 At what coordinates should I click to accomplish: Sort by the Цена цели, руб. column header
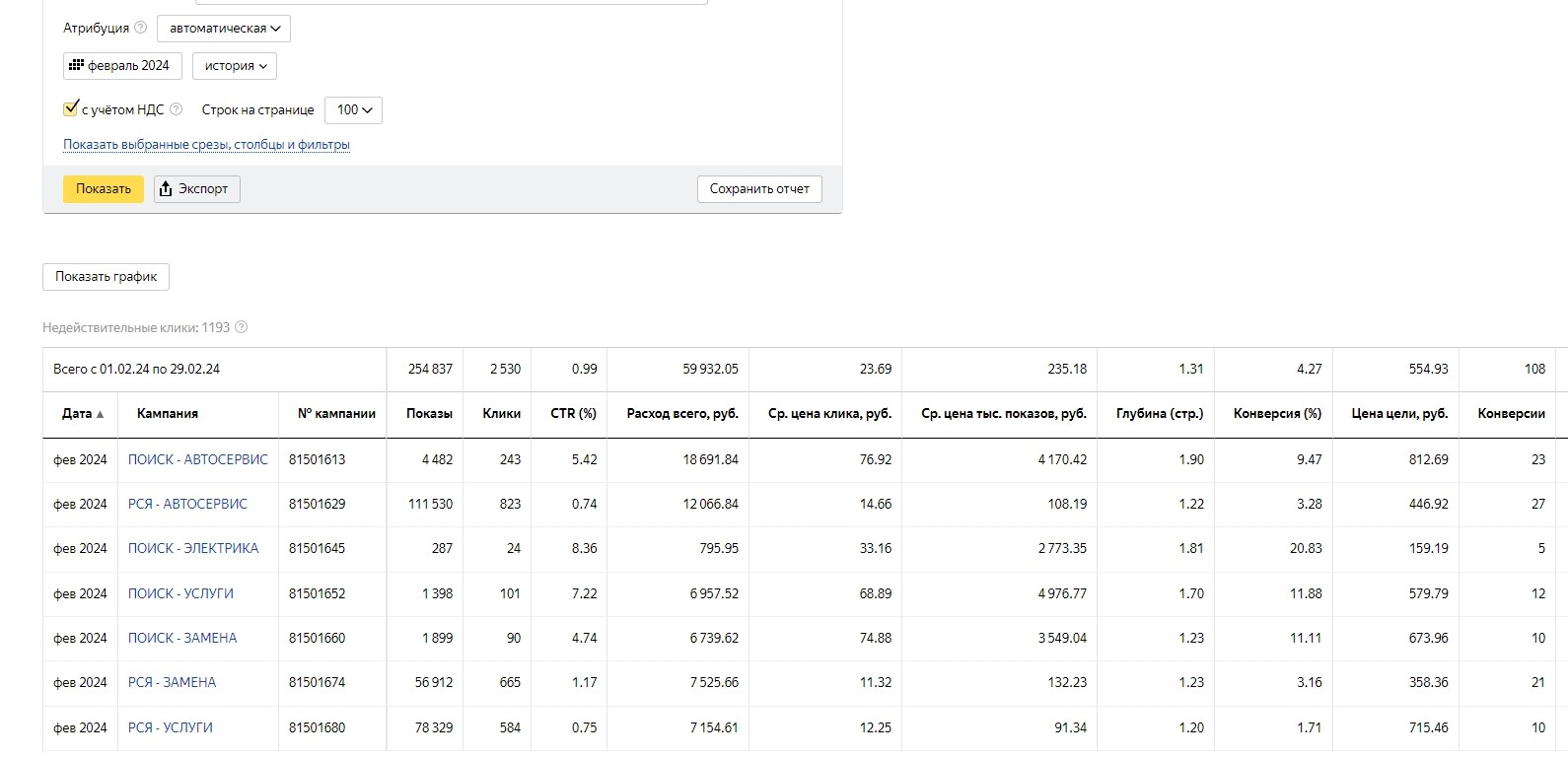(1399, 414)
